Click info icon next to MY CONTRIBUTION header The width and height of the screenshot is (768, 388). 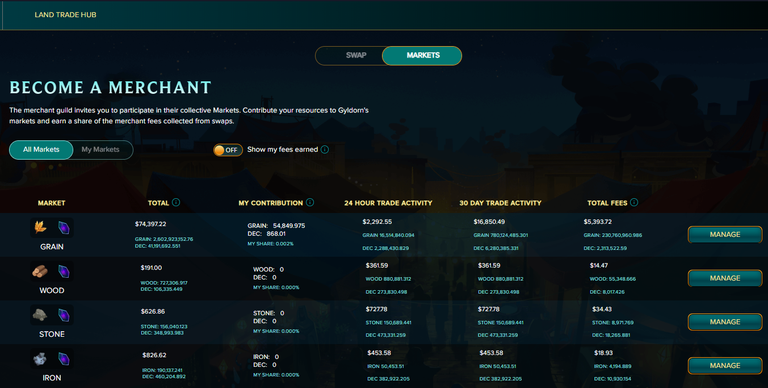[x=310, y=202]
